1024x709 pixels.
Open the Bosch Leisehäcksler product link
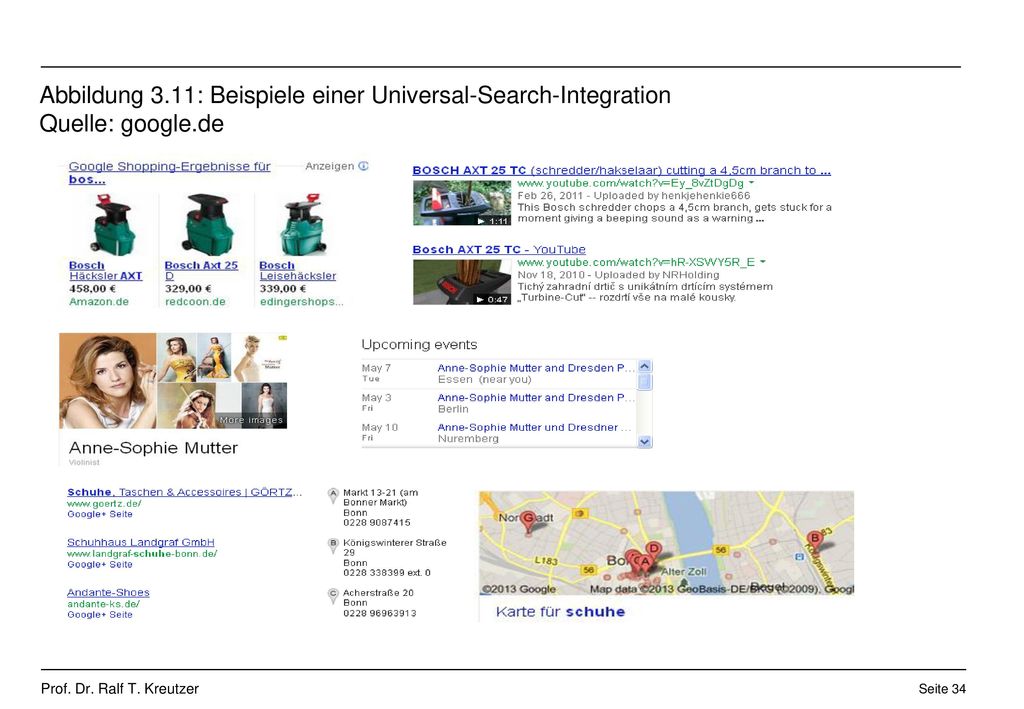coord(297,270)
